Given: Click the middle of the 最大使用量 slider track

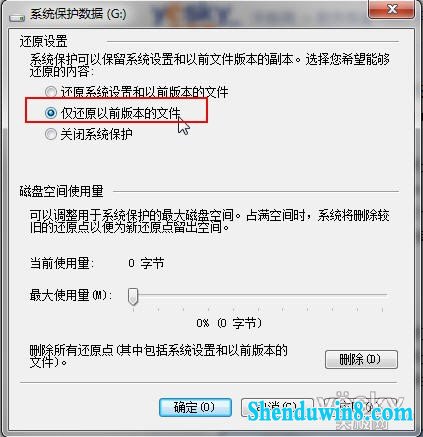Looking at the screenshot, I should [x=258, y=295].
